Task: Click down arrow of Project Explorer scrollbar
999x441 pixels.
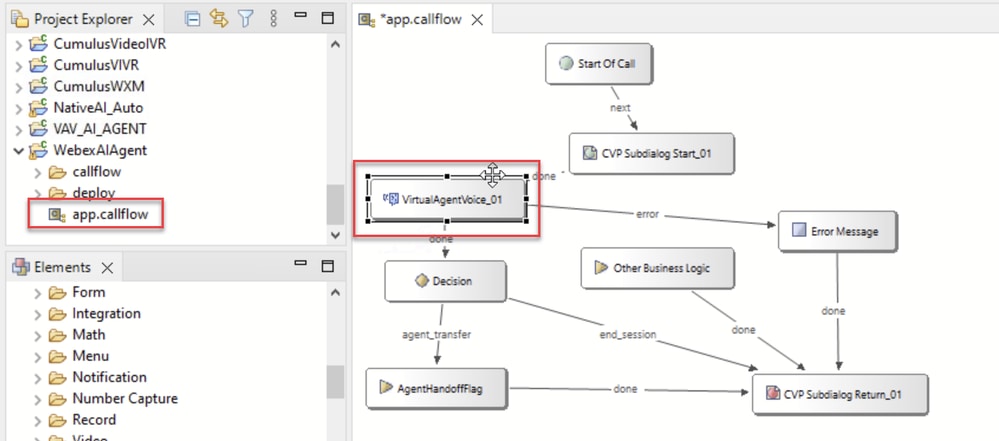Action: coord(336,235)
